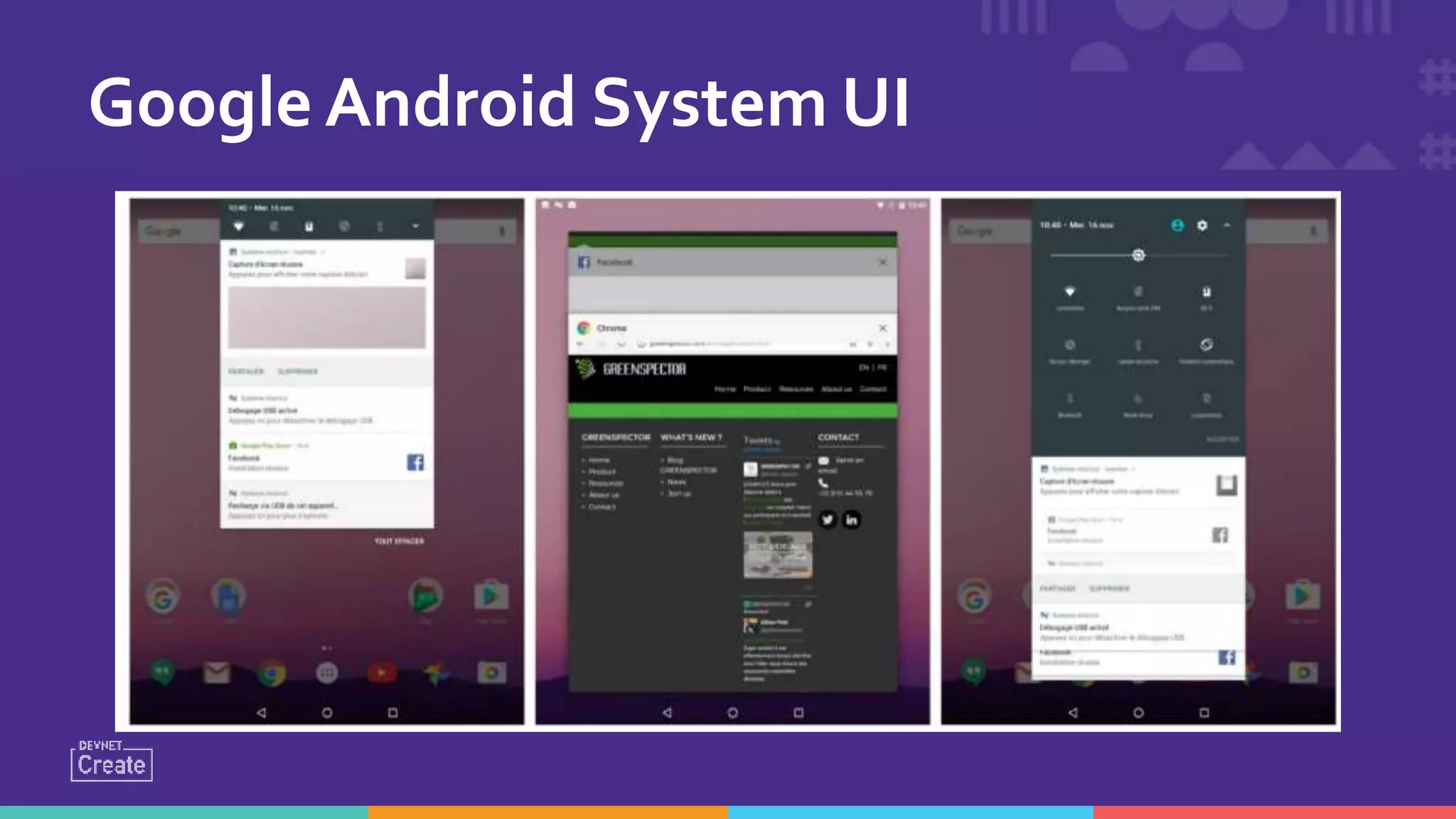Viewport: 1456px width, 819px height.
Task: Click Contact in Greenspector top menu
Action: pyautogui.click(x=873, y=389)
